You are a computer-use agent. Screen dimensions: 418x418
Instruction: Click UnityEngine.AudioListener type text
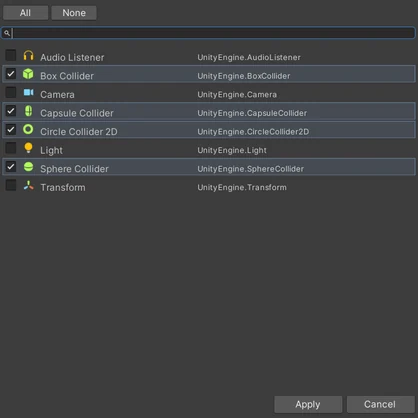[x=249, y=57]
